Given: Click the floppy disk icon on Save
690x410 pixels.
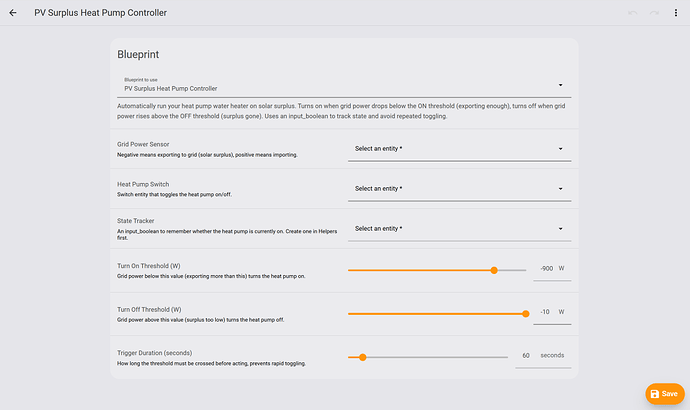Looking at the screenshot, I should (655, 394).
